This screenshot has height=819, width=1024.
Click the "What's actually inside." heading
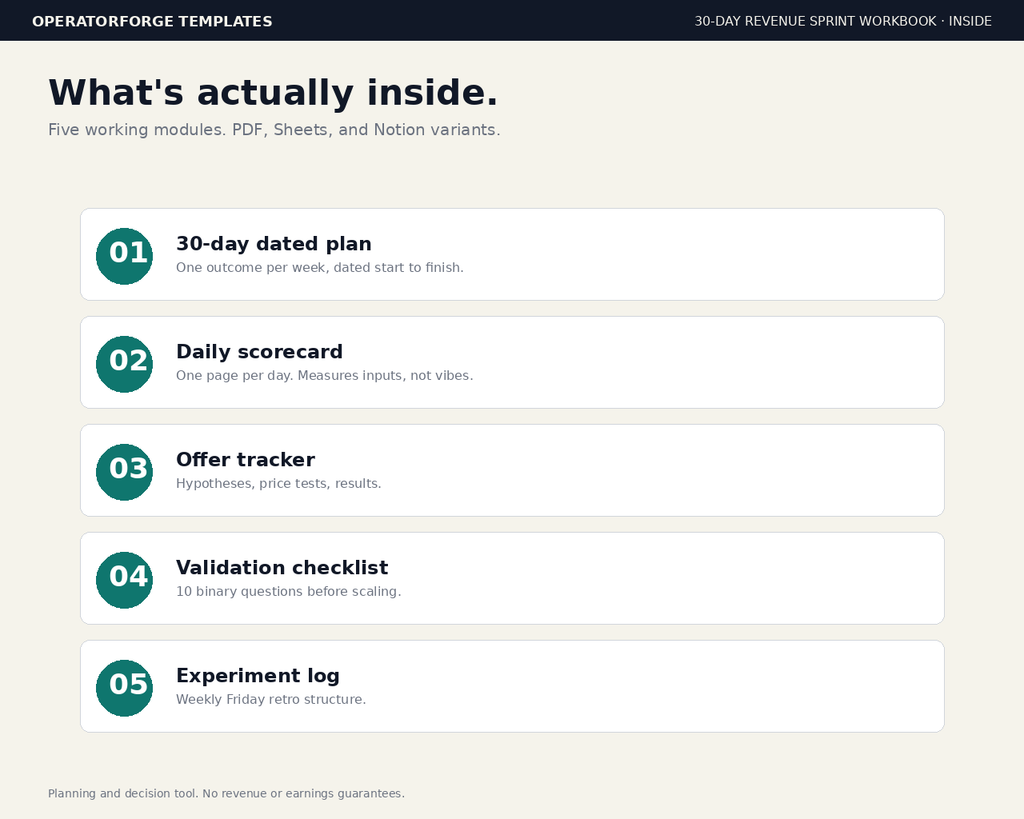[x=273, y=92]
